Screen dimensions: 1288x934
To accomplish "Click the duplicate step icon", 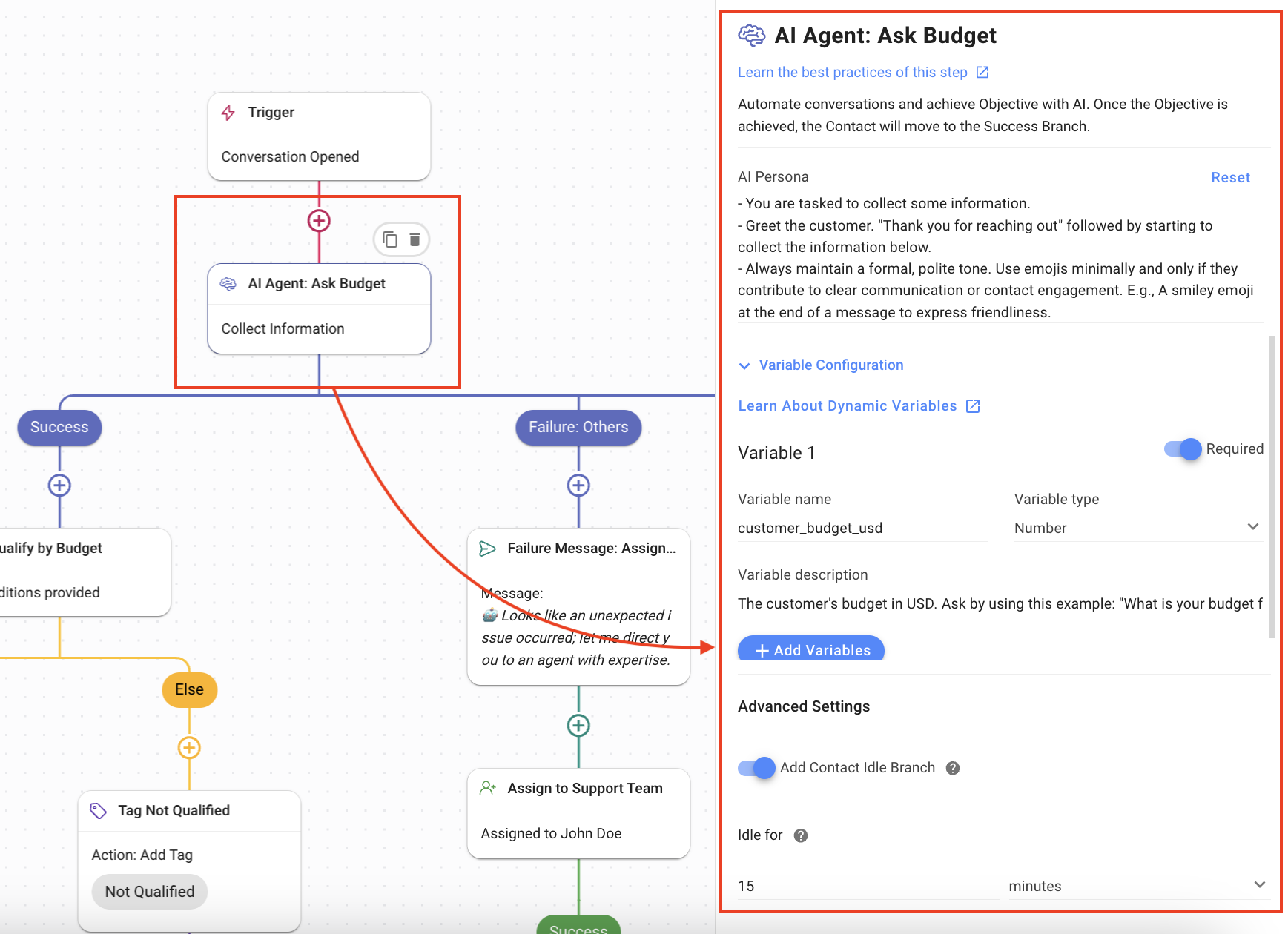I will 390,239.
